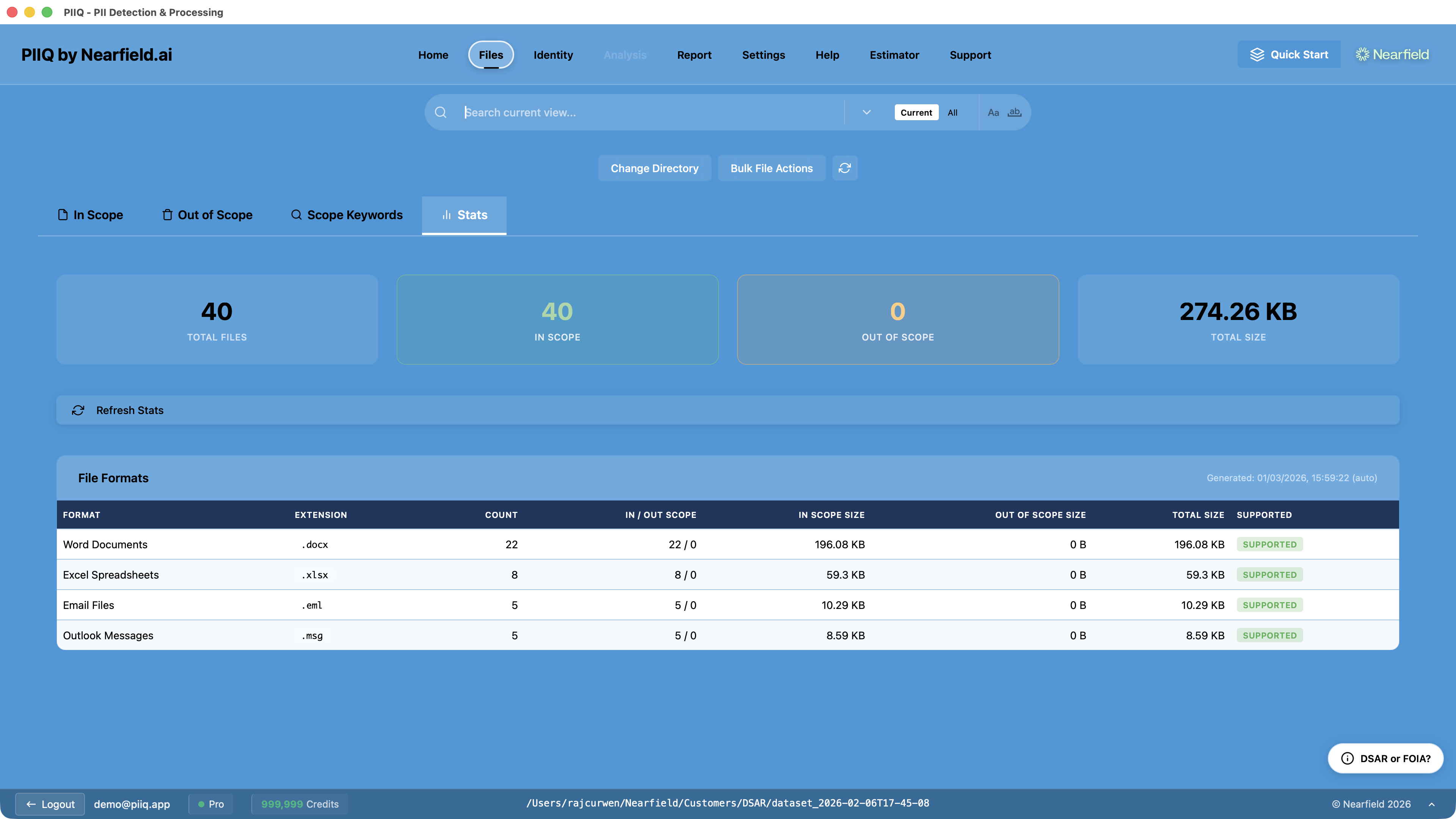Open the Bulk File Actions menu
Screen dimensions: 1456x819
pyautogui.click(x=771, y=168)
